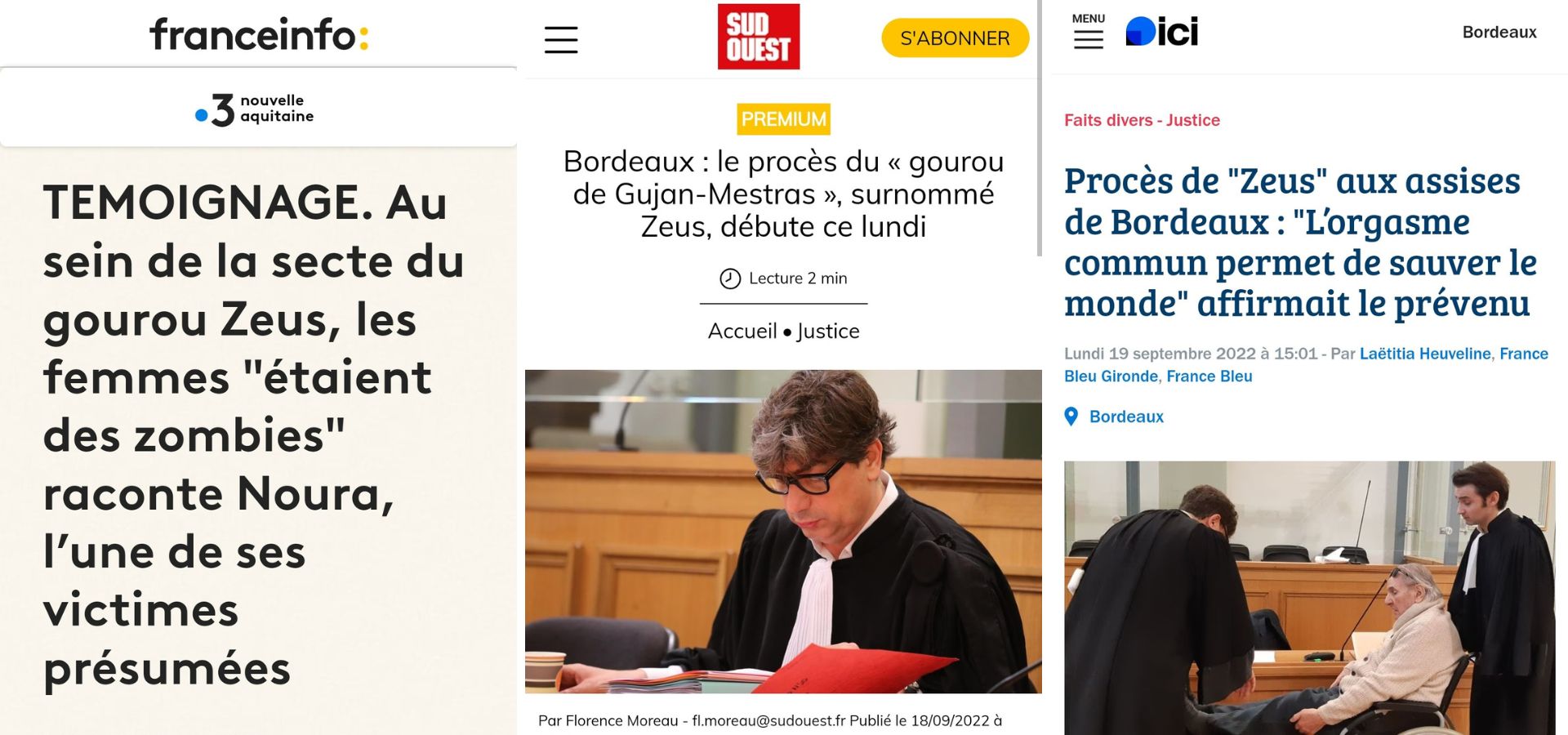The image size is (1568, 735).
Task: Select the Bordeaux location link under the date
Action: coord(1126,416)
